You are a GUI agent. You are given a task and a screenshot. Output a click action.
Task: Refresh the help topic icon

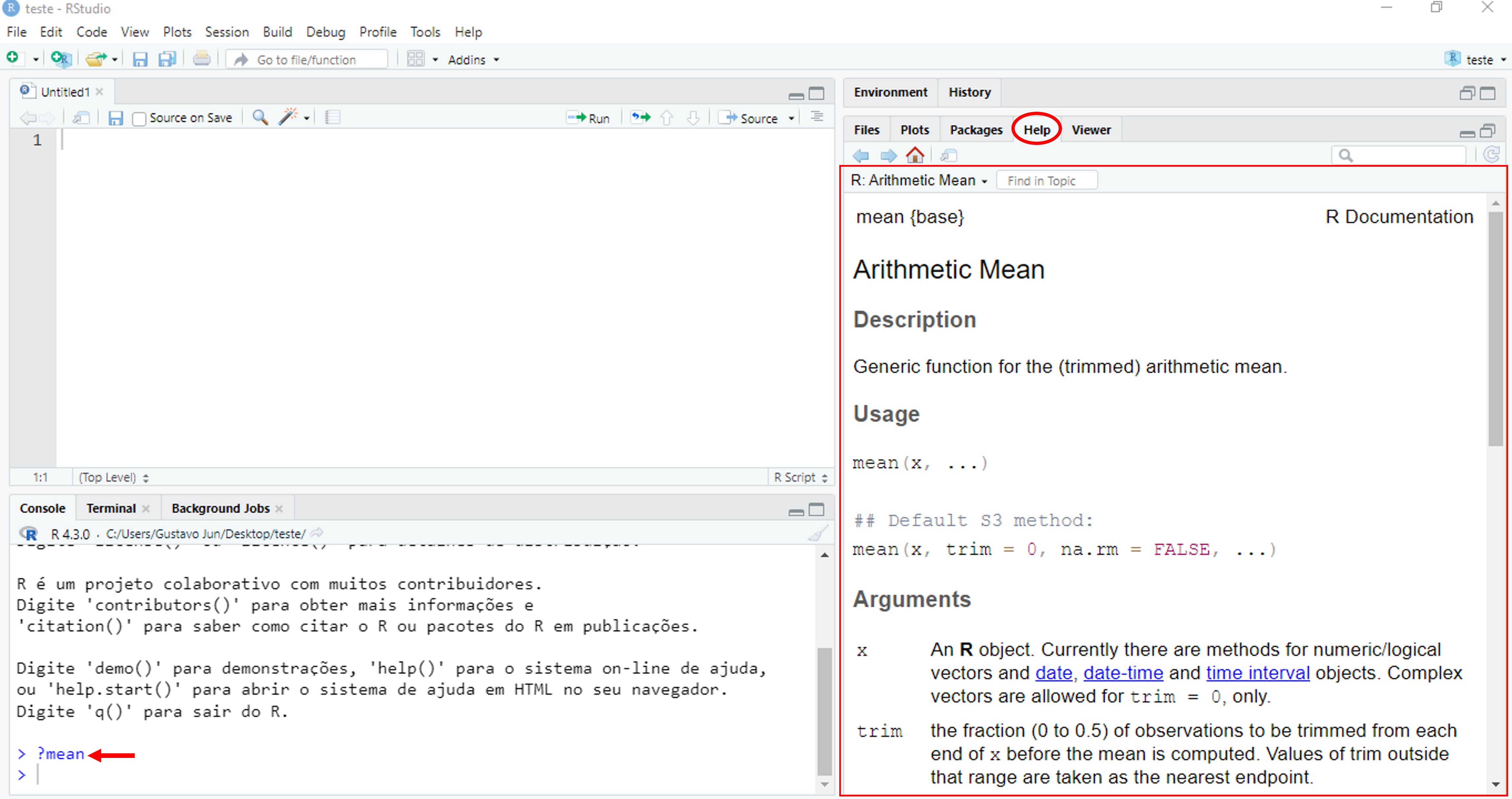pyautogui.click(x=1491, y=155)
